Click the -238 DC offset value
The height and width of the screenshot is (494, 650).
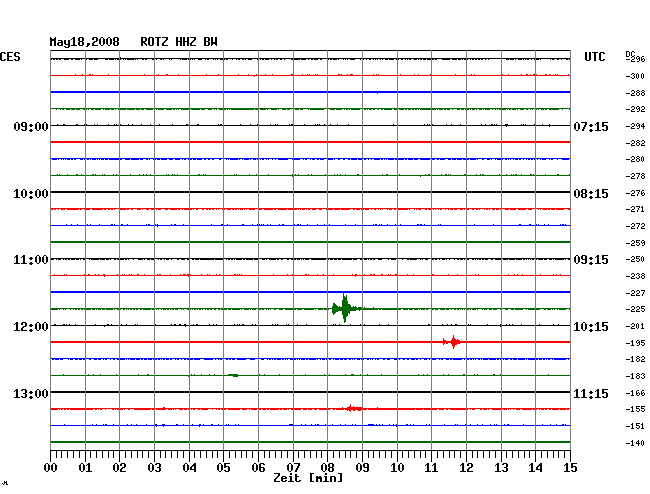(x=635, y=276)
